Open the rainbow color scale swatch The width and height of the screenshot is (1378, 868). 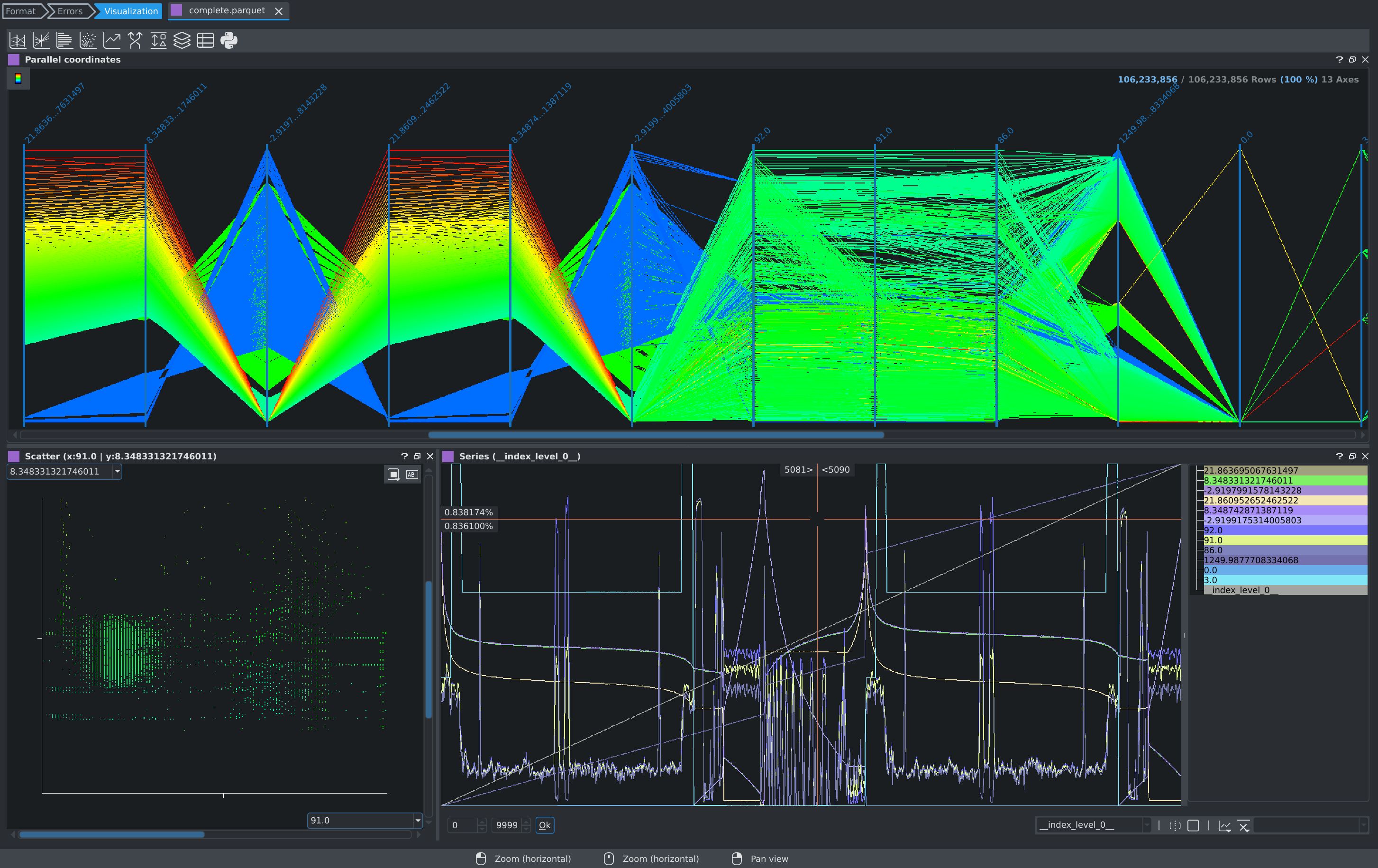coord(18,79)
